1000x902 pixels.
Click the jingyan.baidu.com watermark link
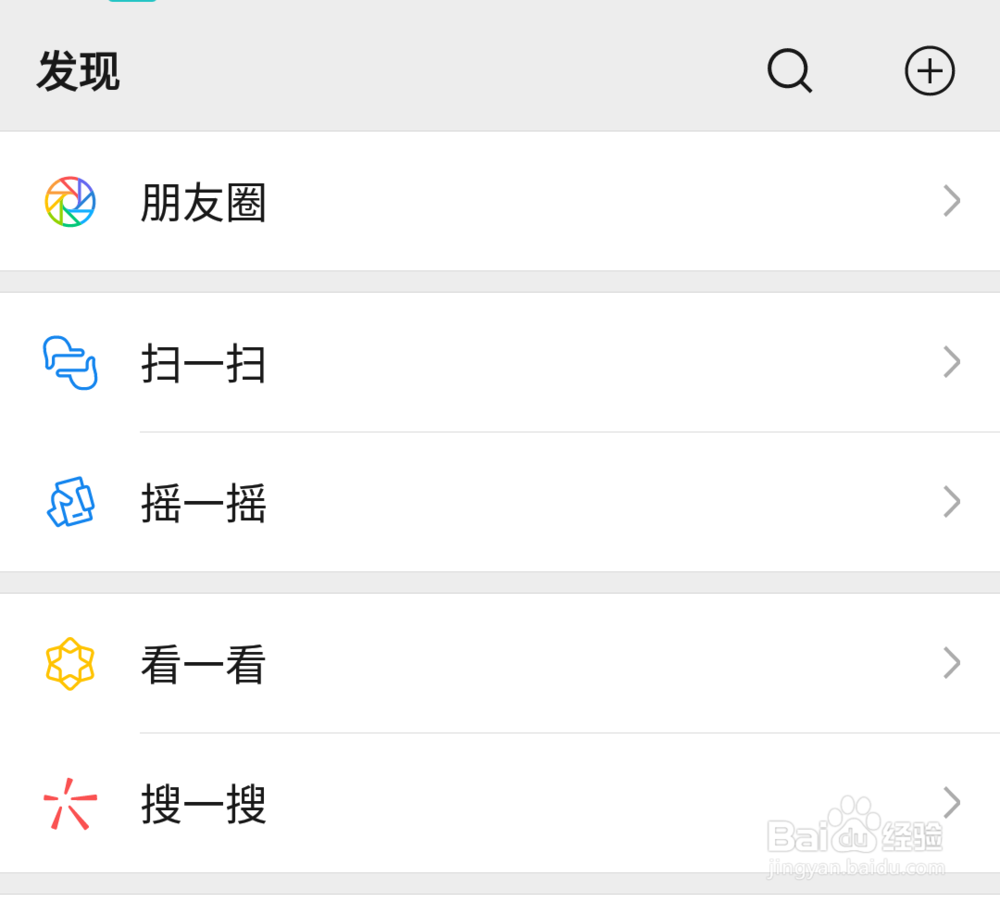855,868
